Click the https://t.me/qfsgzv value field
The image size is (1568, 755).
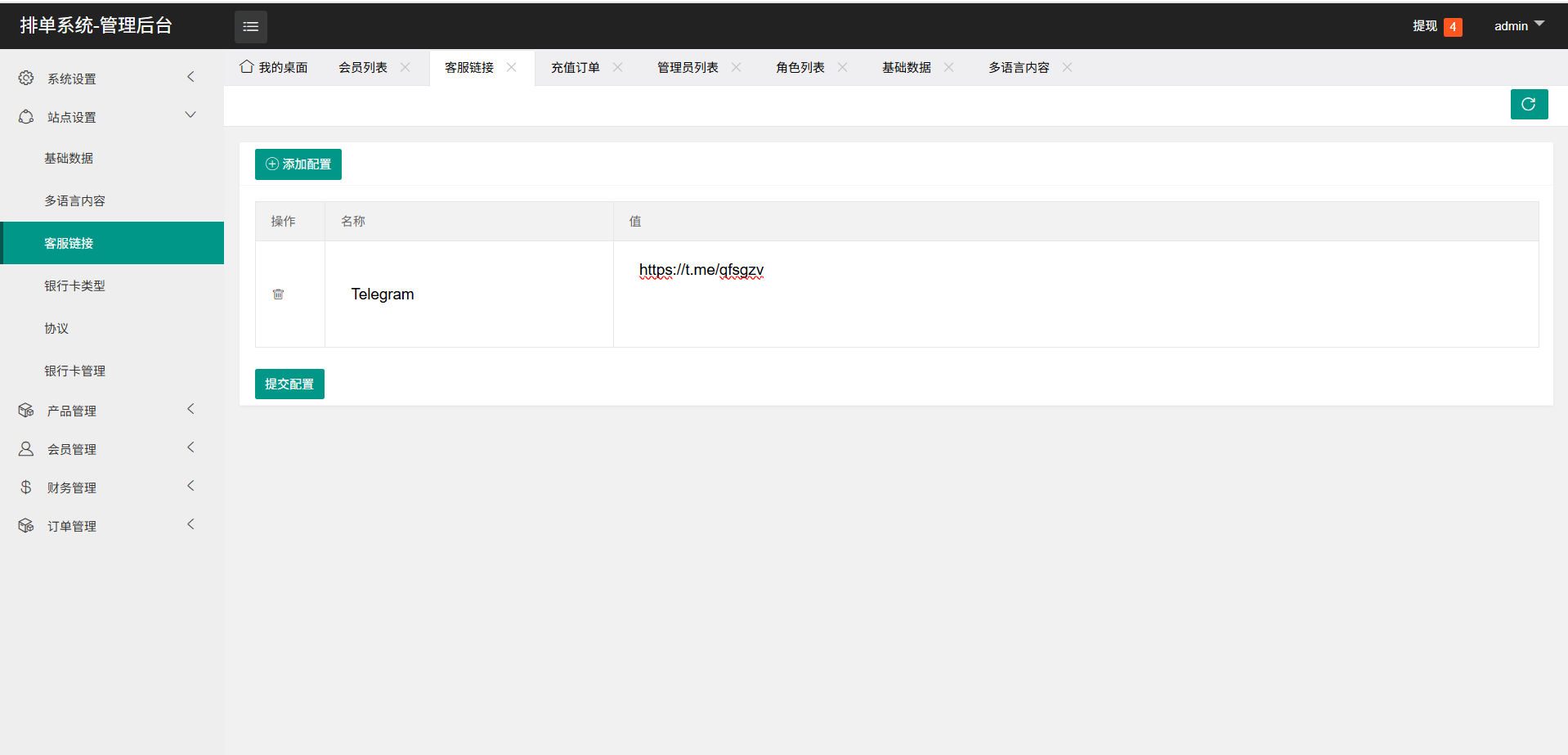pyautogui.click(x=1076, y=294)
